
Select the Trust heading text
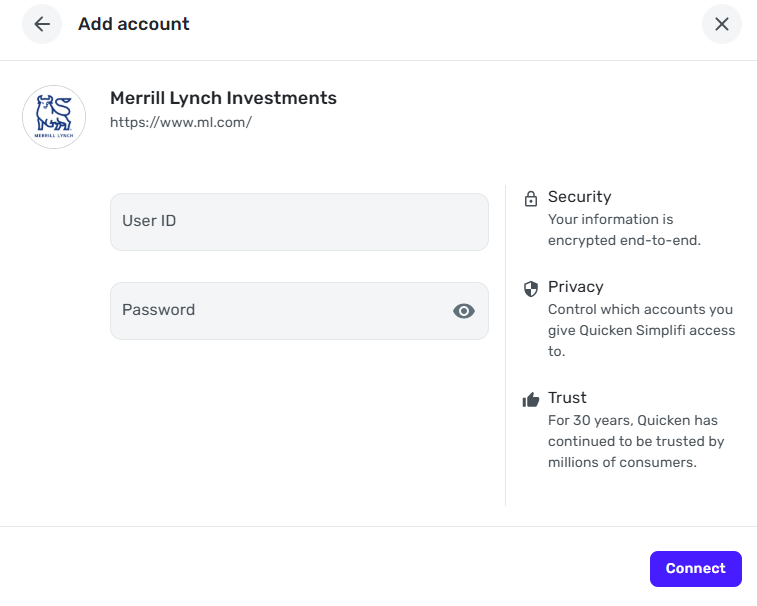pyautogui.click(x=567, y=398)
